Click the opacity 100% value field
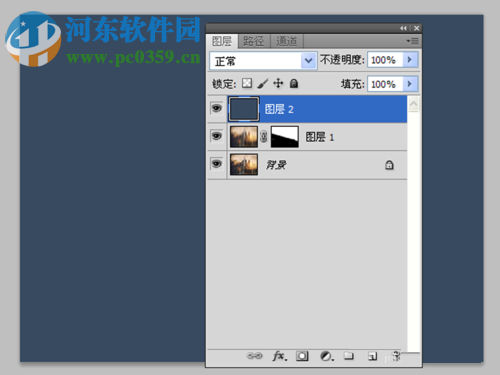This screenshot has height=375, width=500. pyautogui.click(x=385, y=60)
